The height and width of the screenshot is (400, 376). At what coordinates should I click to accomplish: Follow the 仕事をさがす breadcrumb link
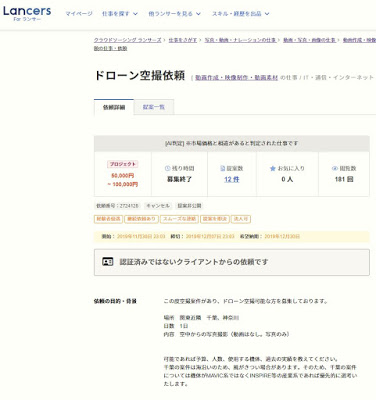(x=182, y=40)
